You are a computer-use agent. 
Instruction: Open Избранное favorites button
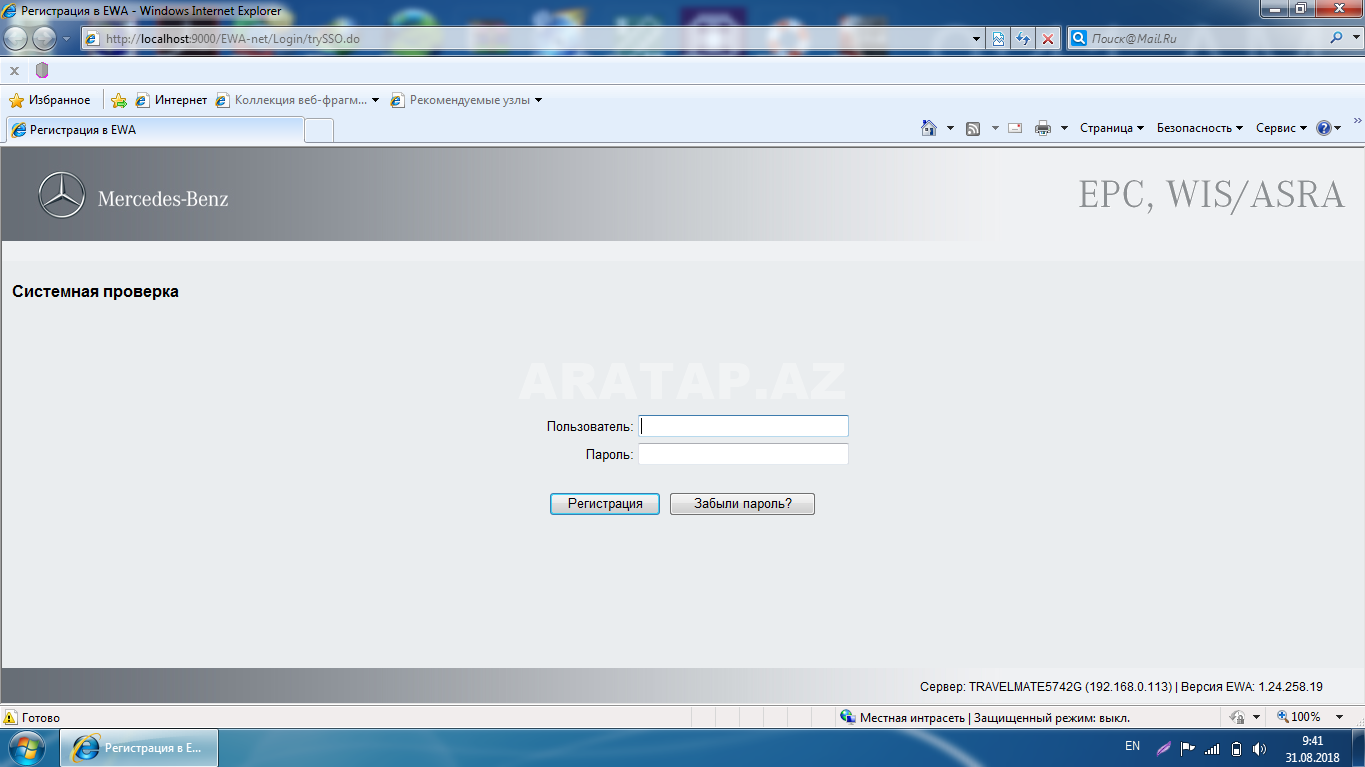point(49,100)
